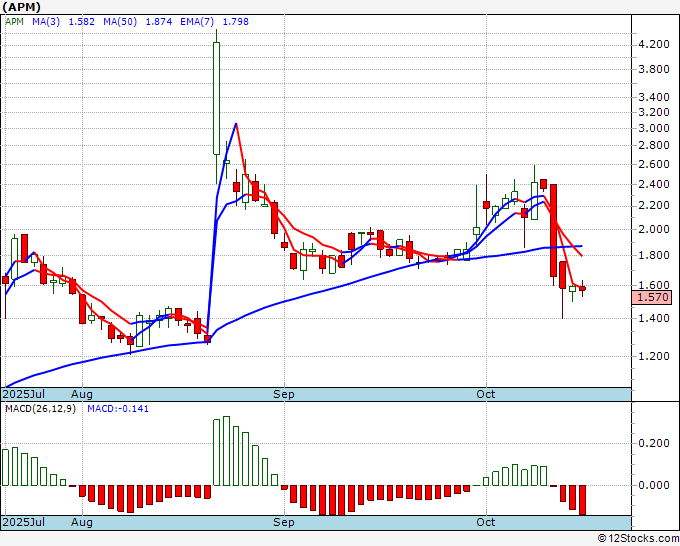Click the 1.600 price axis label
Screen dimensions: 680x546
[x=654, y=285]
